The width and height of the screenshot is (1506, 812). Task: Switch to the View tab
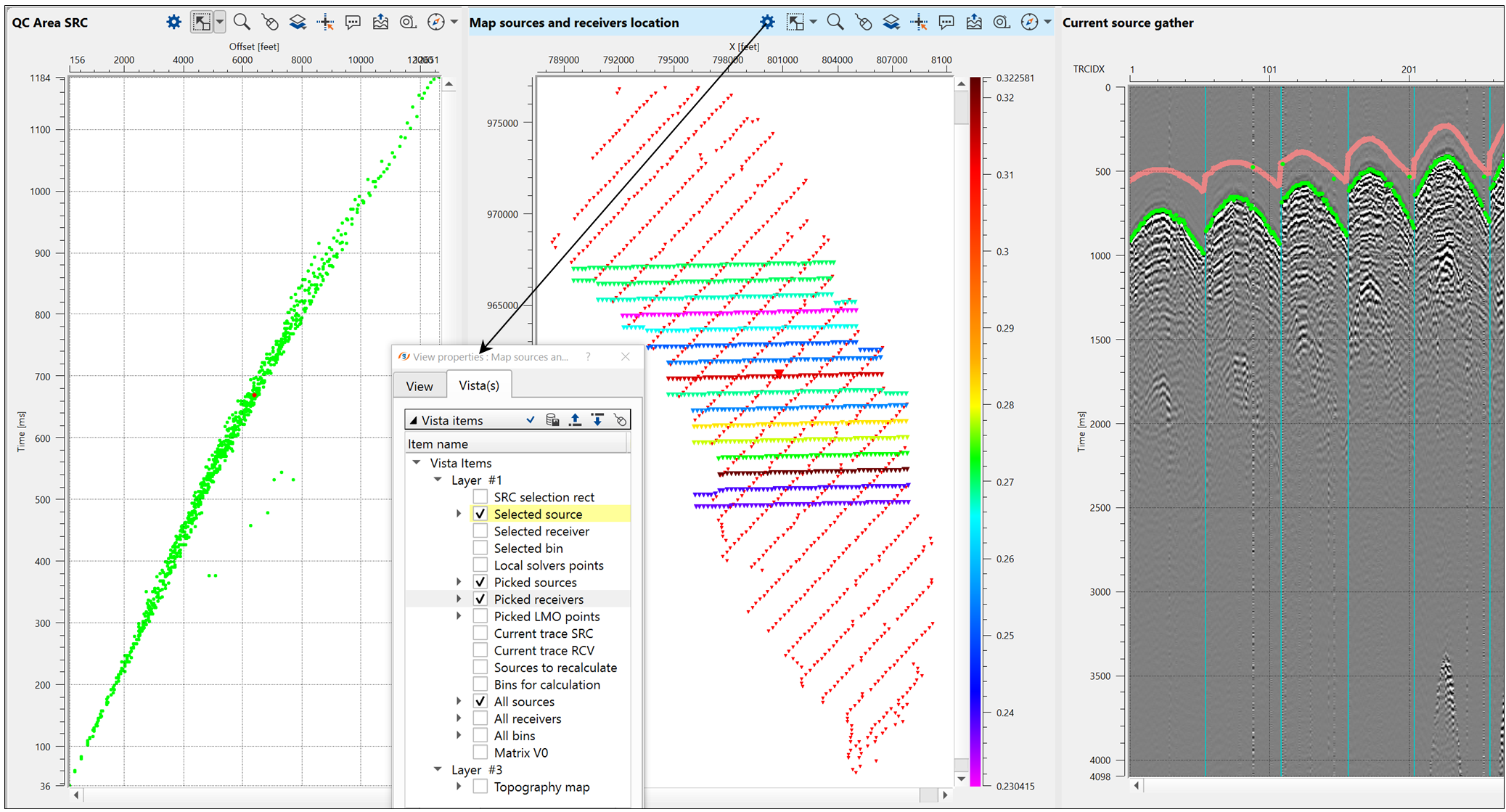[x=420, y=386]
